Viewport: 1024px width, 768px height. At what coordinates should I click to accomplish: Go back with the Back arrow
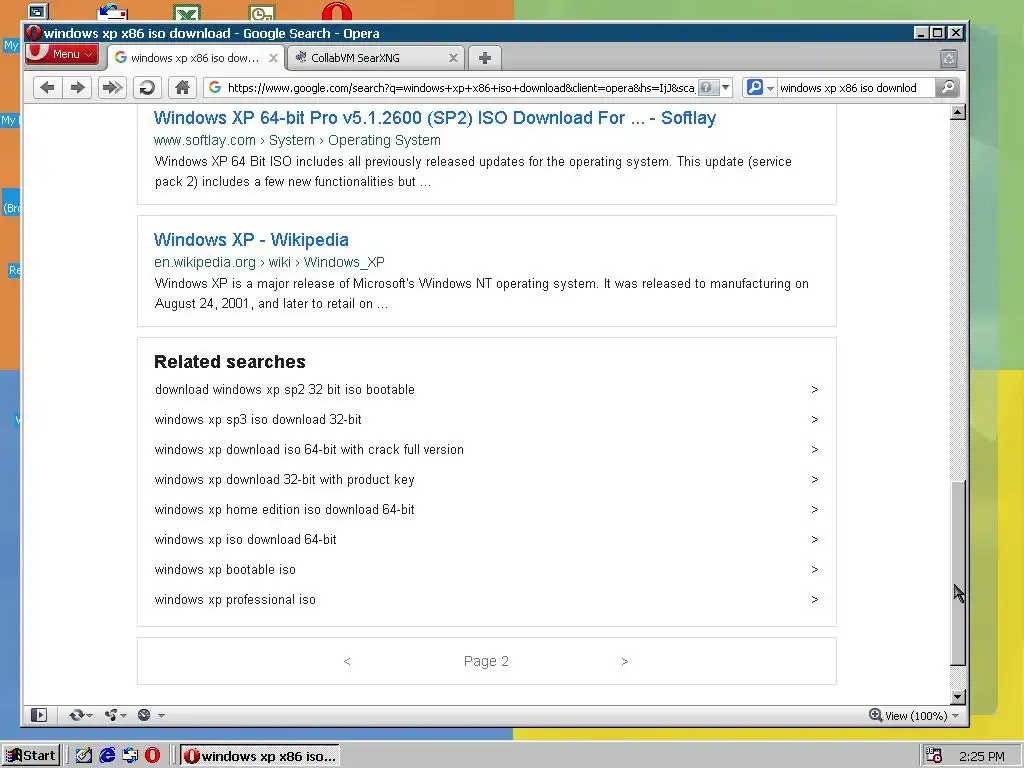pos(47,88)
